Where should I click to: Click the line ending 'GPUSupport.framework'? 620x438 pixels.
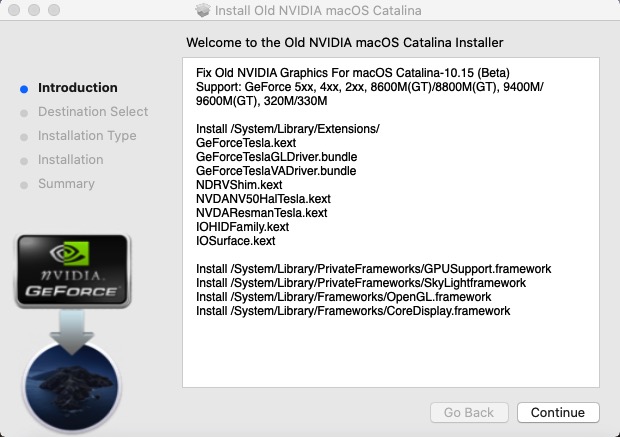pyautogui.click(x=373, y=269)
